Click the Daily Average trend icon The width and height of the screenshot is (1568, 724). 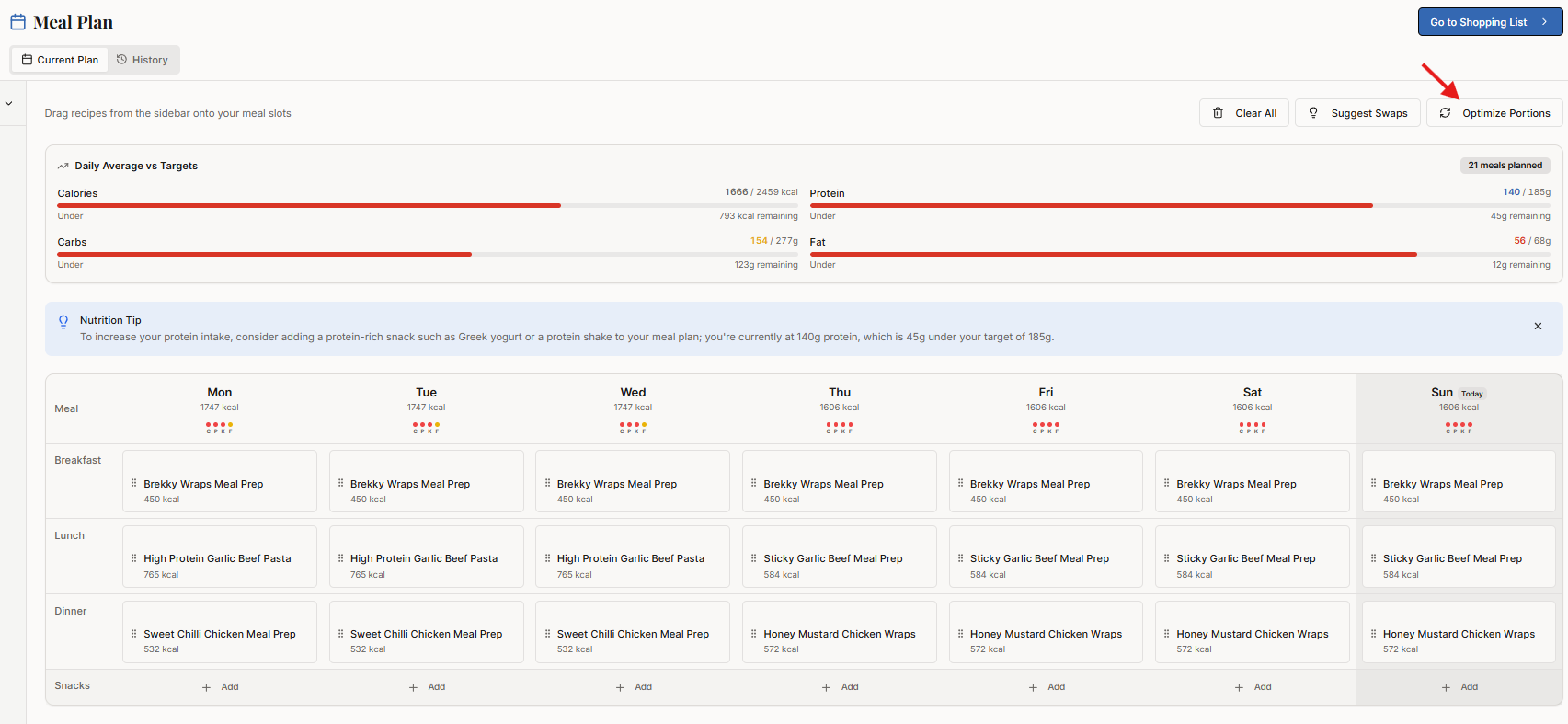tap(63, 167)
